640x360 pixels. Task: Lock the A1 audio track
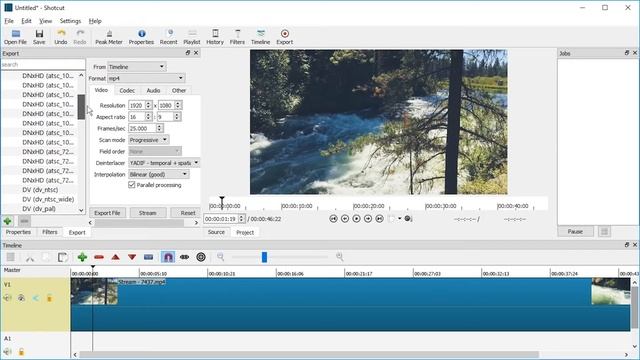click(21, 351)
